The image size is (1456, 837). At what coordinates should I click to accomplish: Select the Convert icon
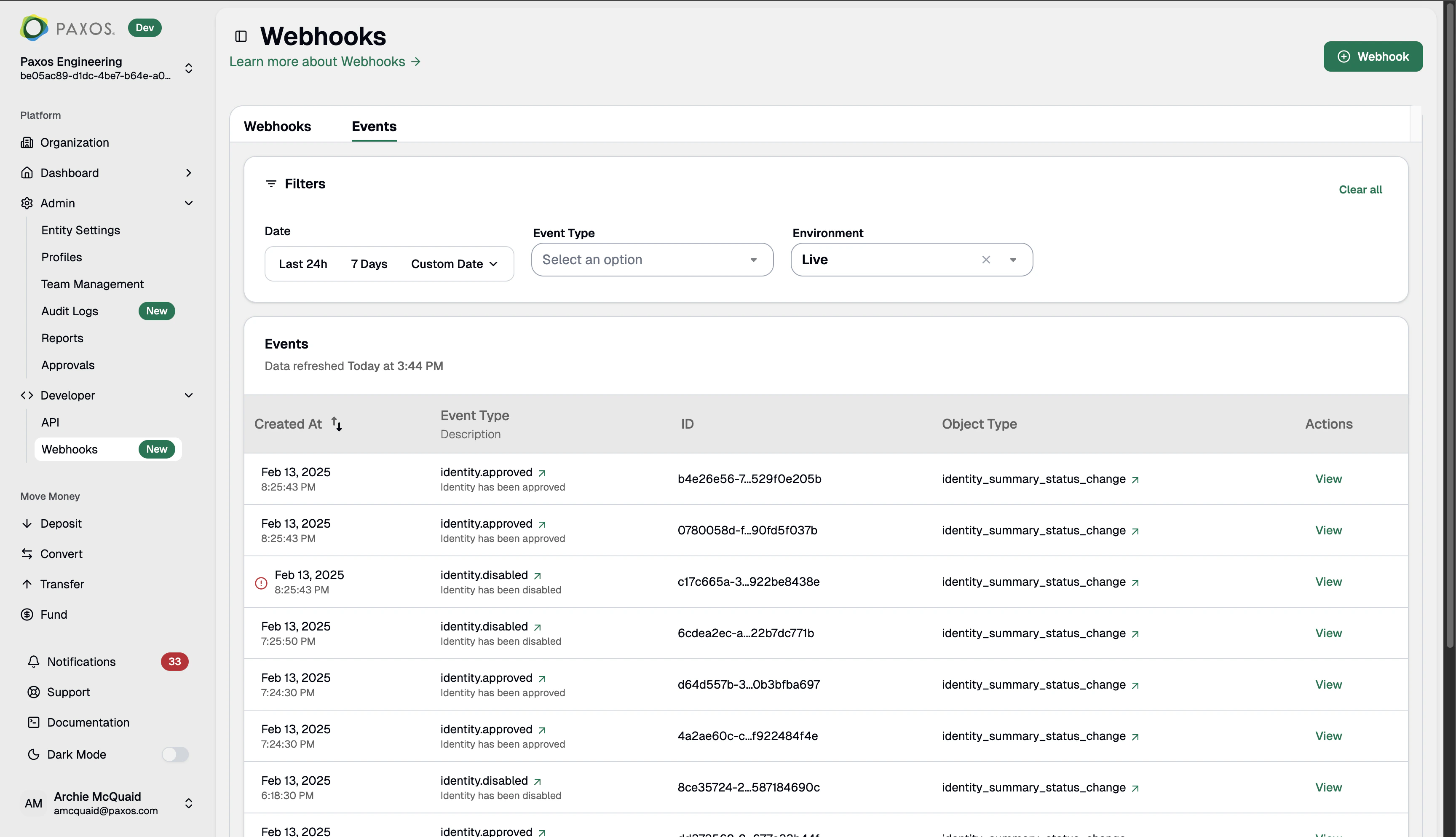(x=27, y=554)
